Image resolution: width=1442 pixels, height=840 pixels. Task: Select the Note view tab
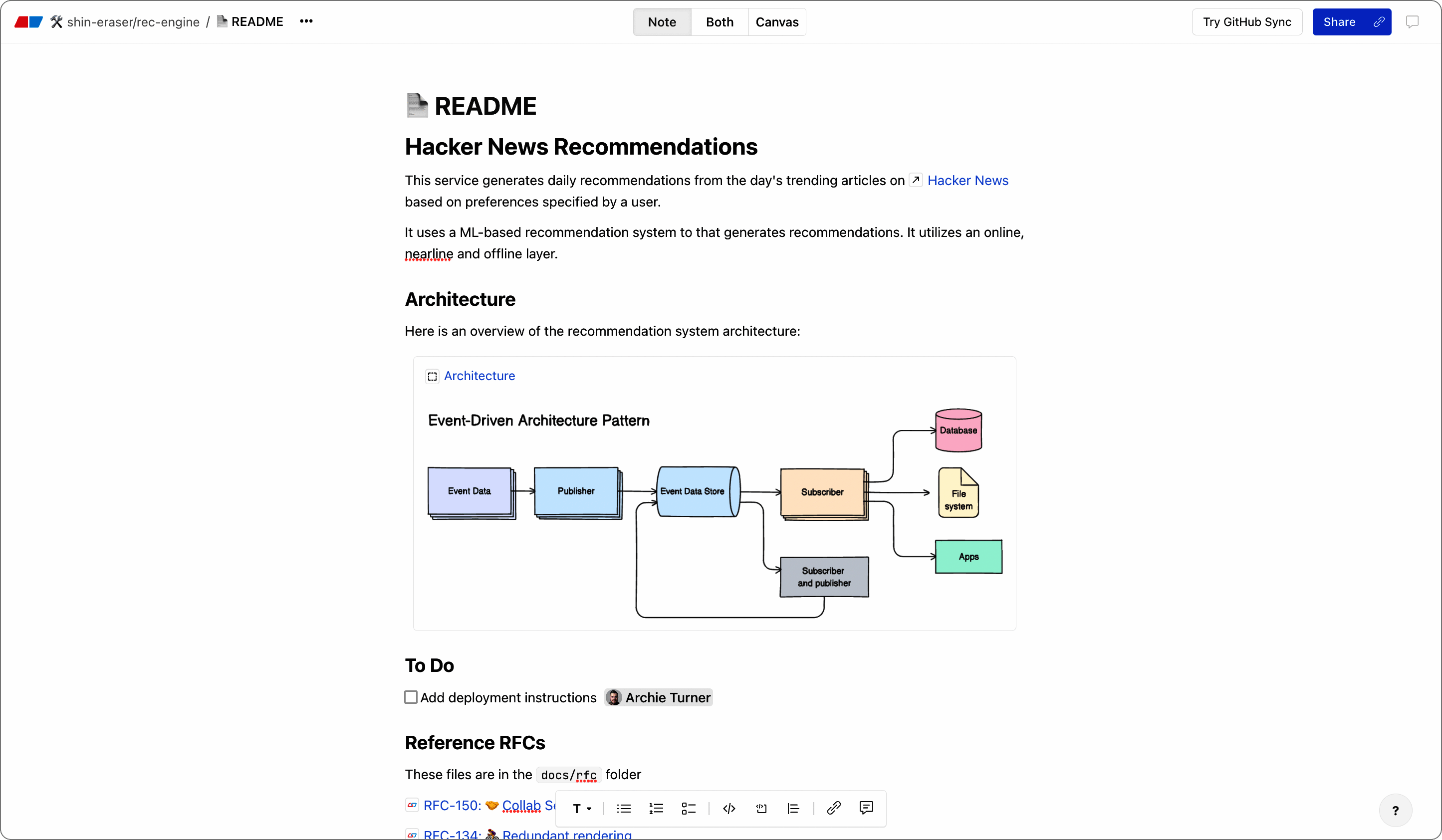[x=662, y=22]
